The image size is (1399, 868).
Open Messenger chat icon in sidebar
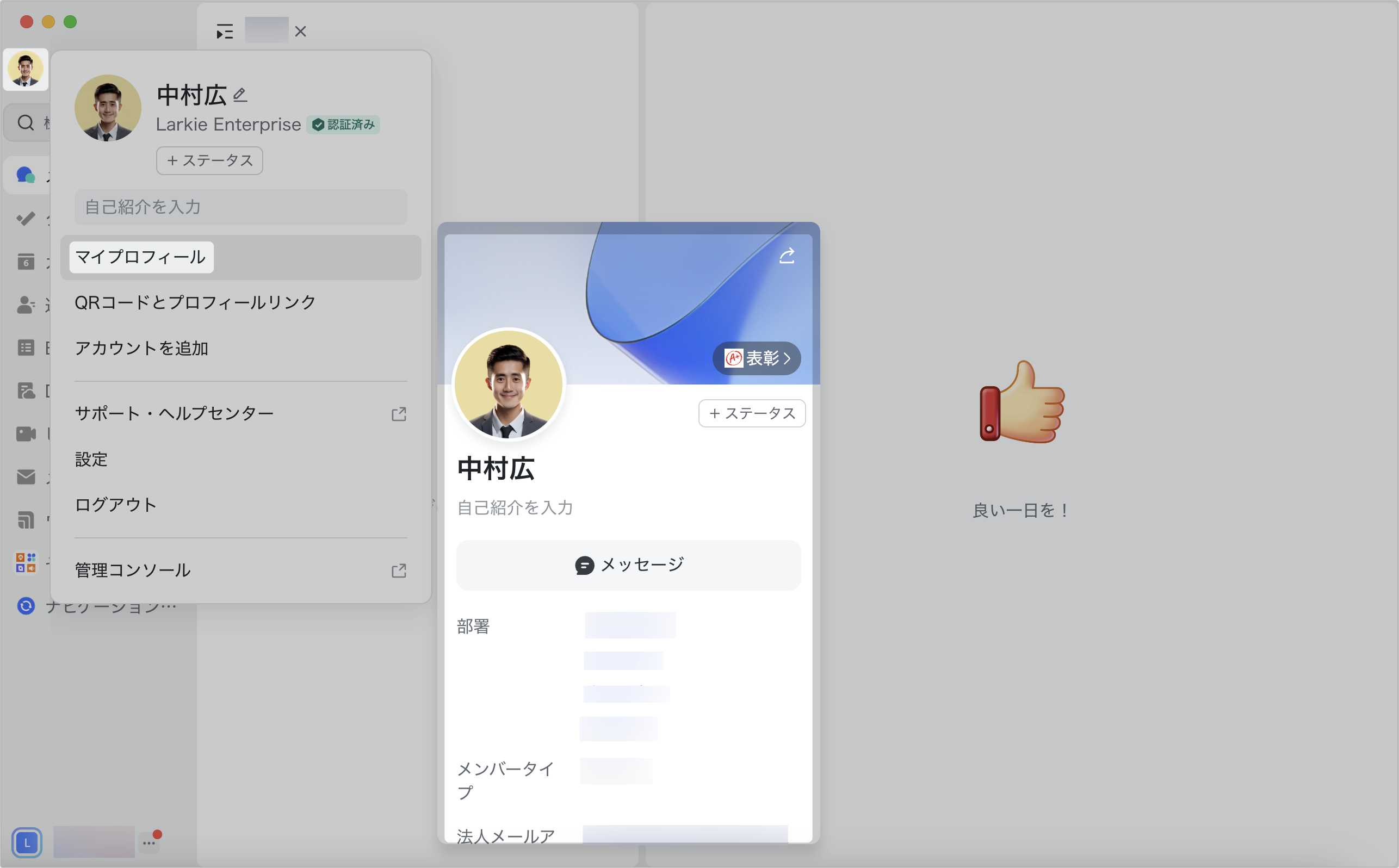pos(25,175)
